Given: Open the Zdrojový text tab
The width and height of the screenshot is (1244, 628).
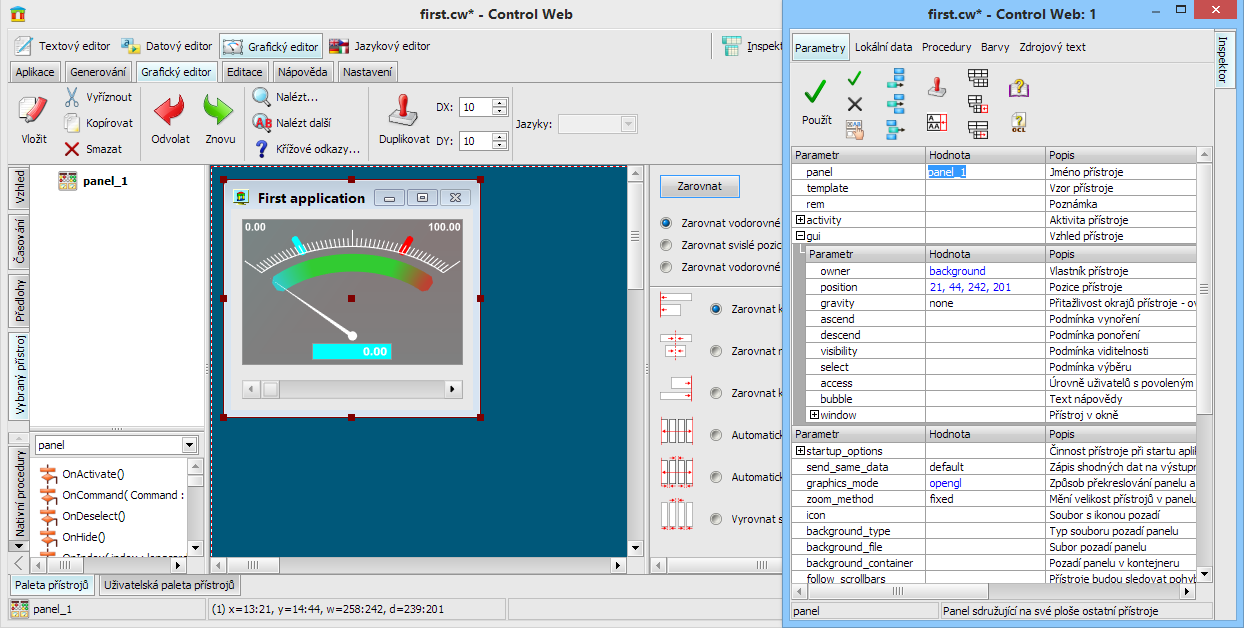Looking at the screenshot, I should click(x=1052, y=47).
